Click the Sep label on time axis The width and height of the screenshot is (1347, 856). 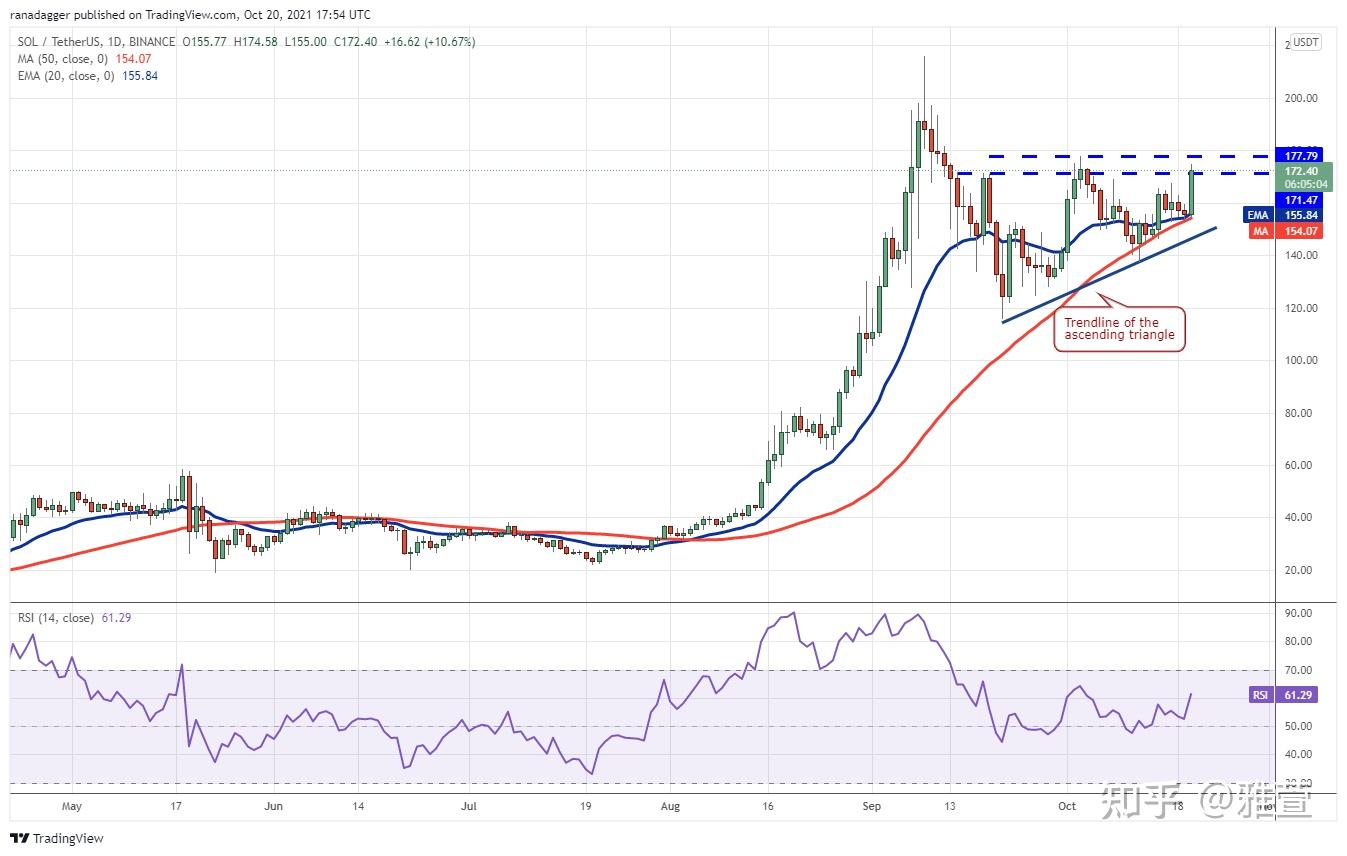tap(872, 805)
